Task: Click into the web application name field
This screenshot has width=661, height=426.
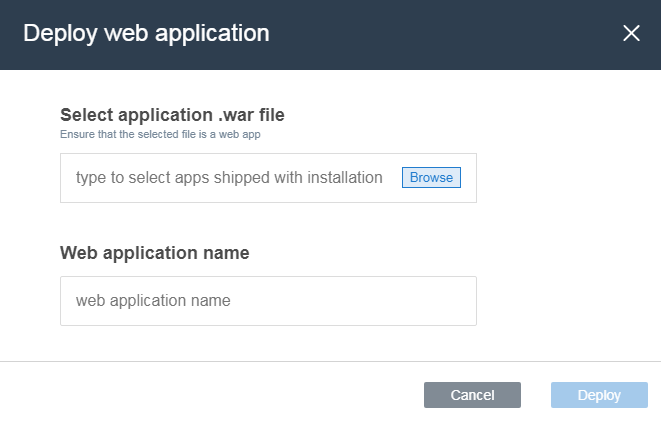Action: pos(268,301)
